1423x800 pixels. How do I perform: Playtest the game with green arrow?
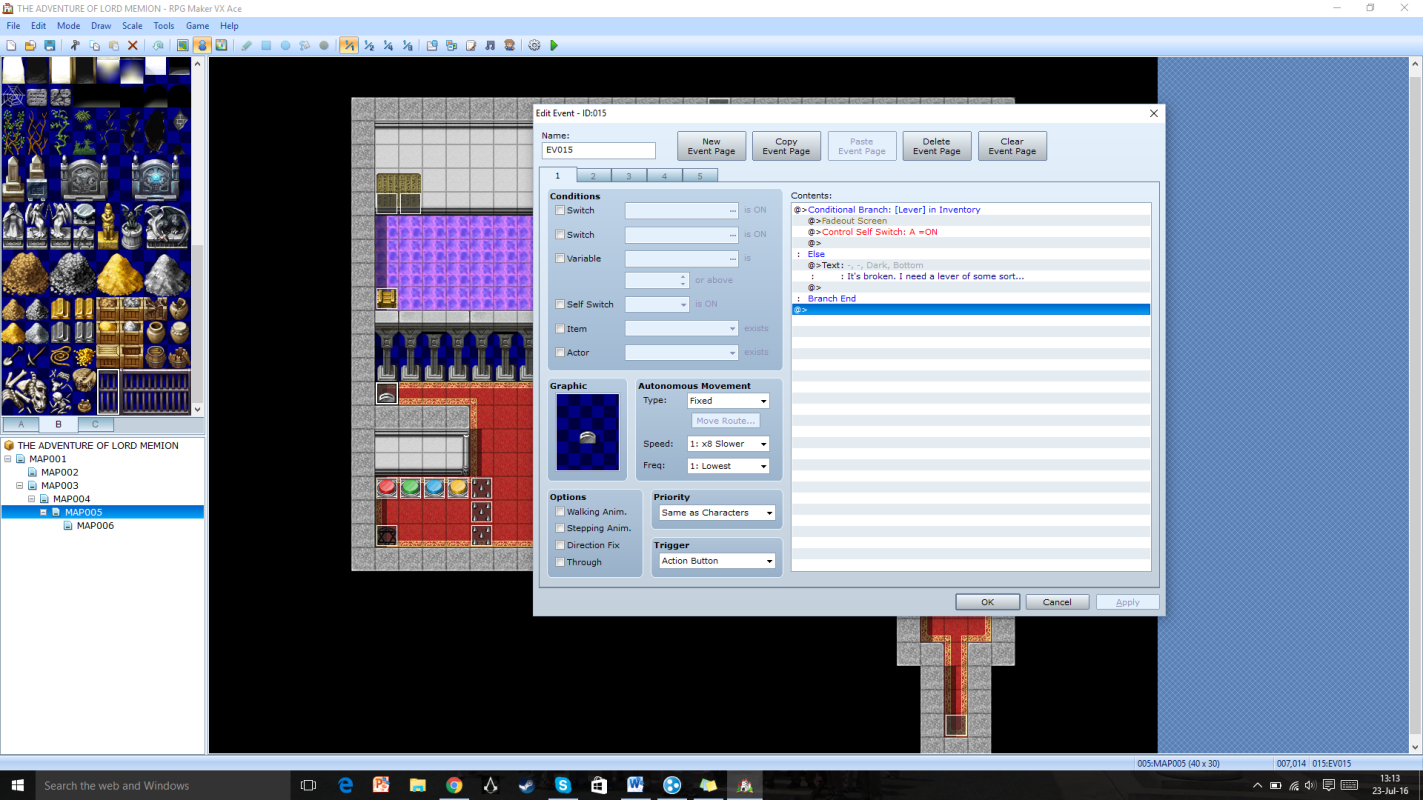tap(554, 45)
